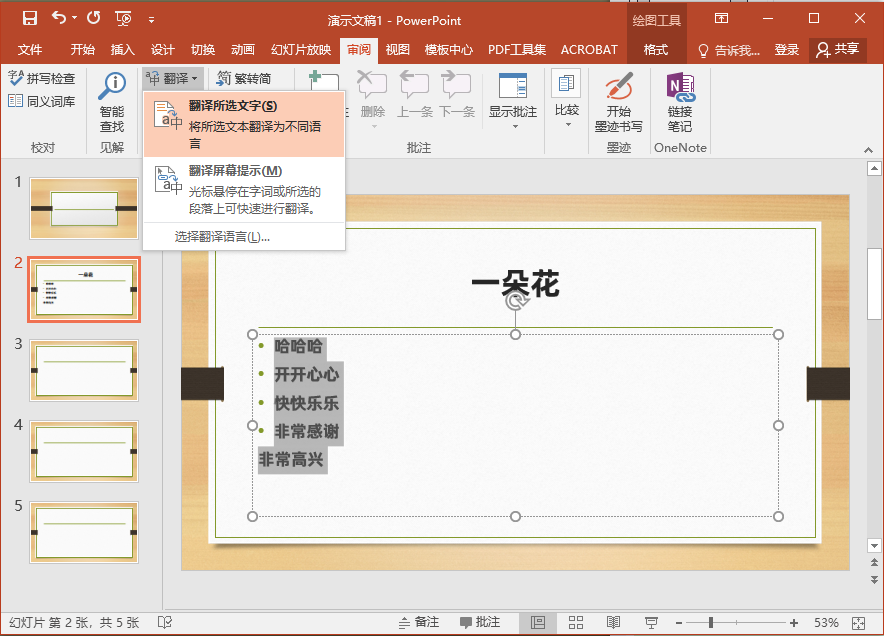Open the View (视图) ribbon tab
The image size is (884, 636).
(398, 50)
